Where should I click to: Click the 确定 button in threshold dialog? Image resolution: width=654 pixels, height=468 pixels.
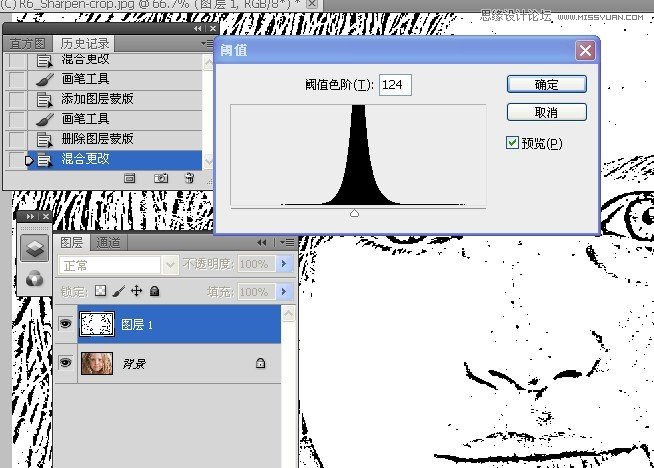click(x=546, y=85)
